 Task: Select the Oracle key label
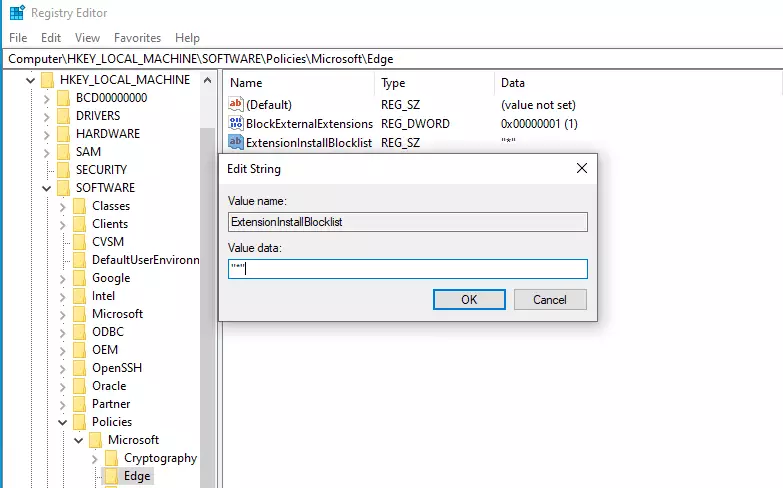tap(109, 386)
